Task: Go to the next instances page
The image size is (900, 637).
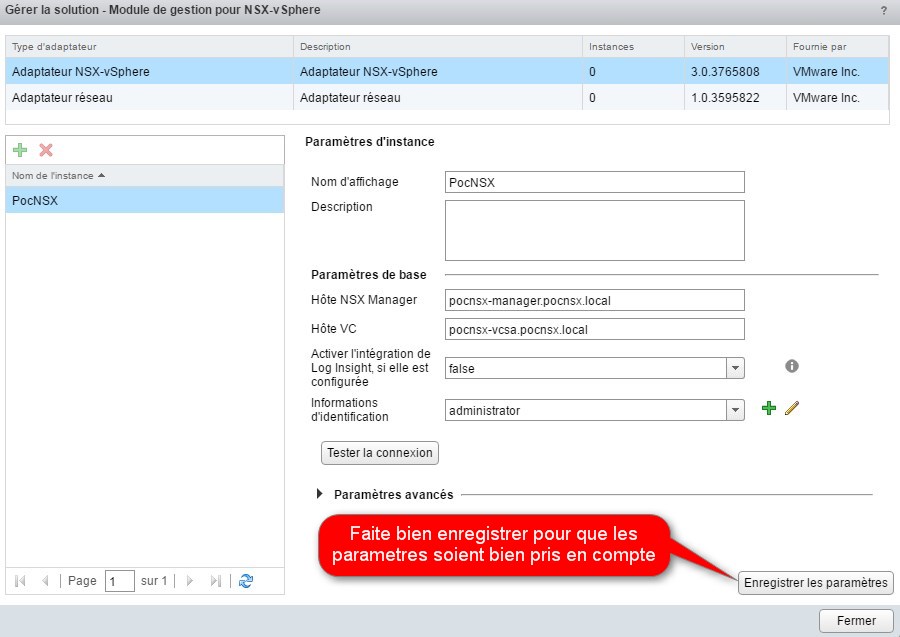Action: point(190,581)
